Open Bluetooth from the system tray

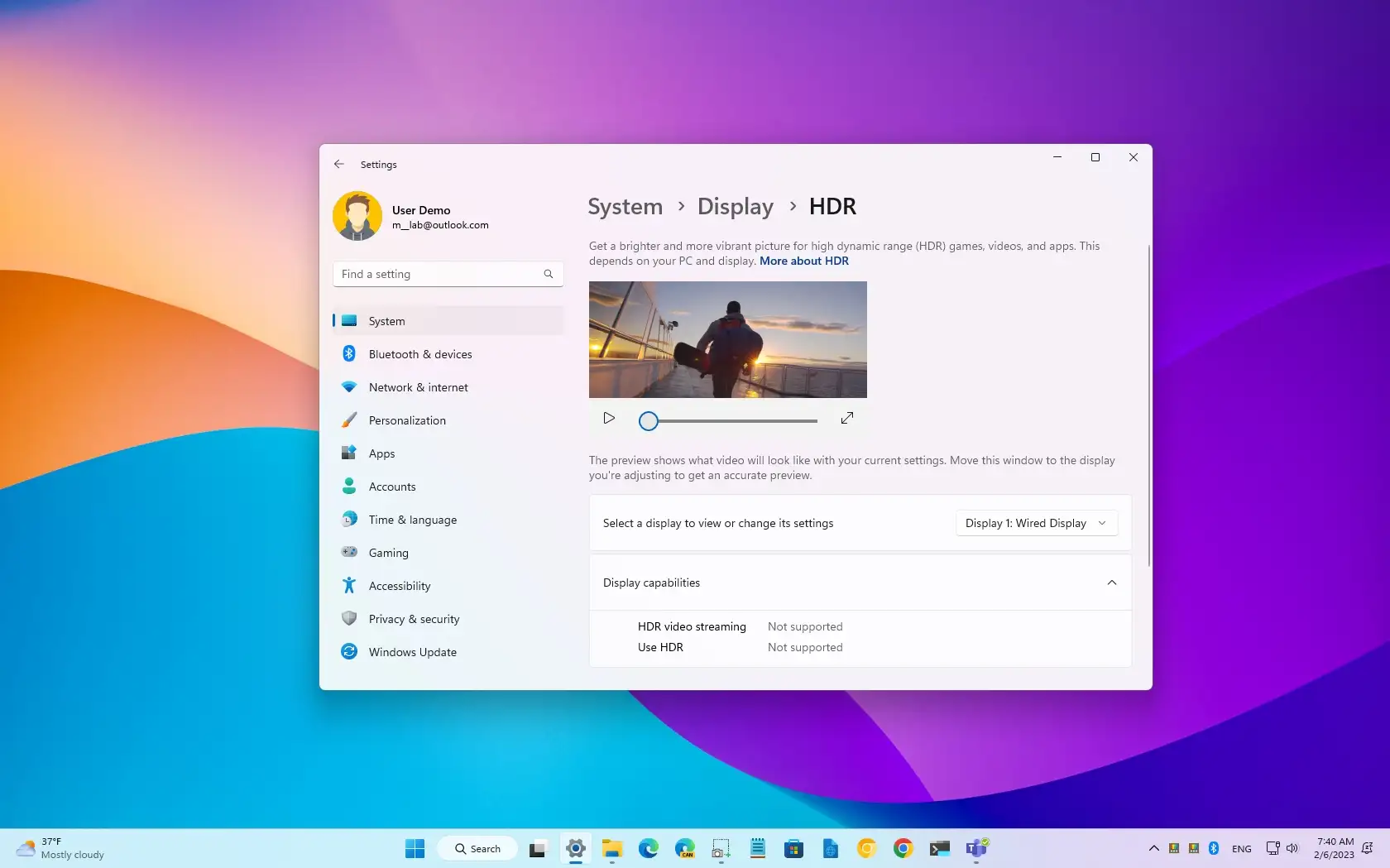pyautogui.click(x=1214, y=848)
